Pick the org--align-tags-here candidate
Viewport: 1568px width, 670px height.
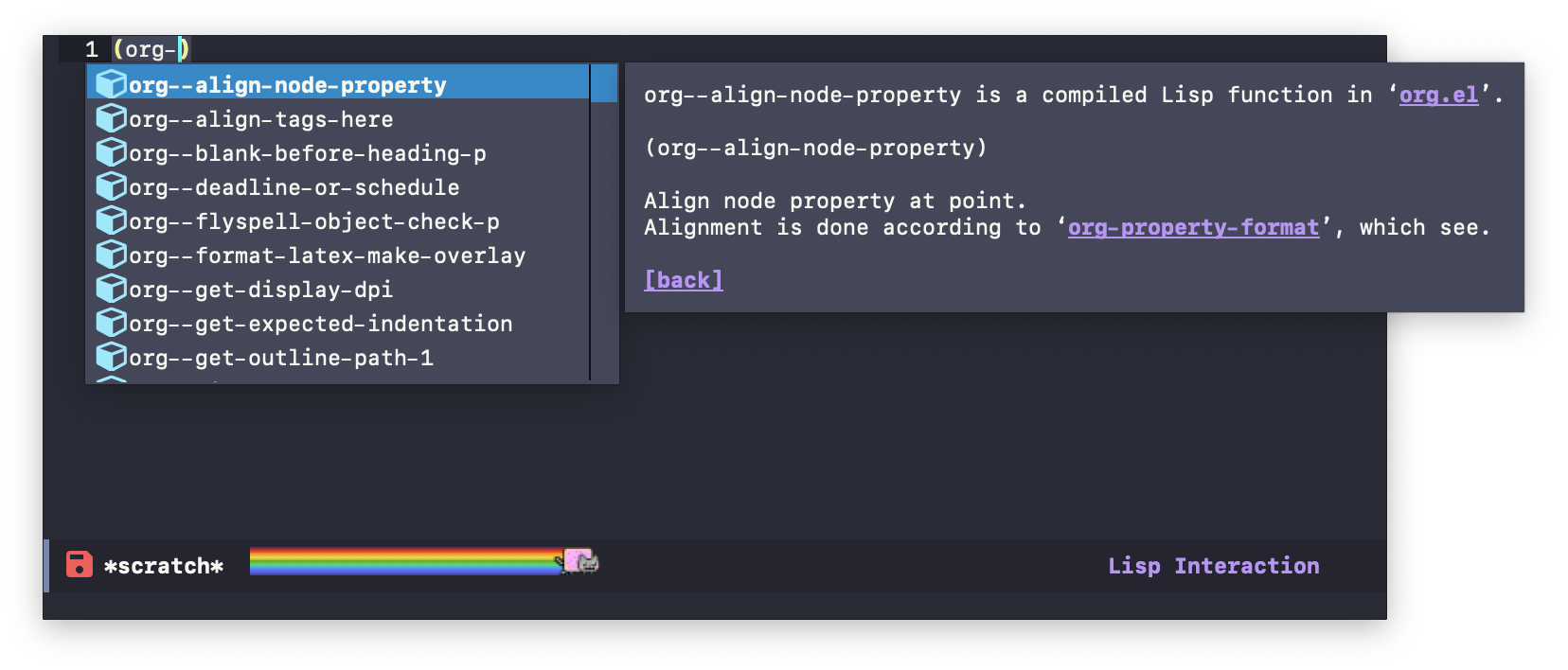click(260, 119)
